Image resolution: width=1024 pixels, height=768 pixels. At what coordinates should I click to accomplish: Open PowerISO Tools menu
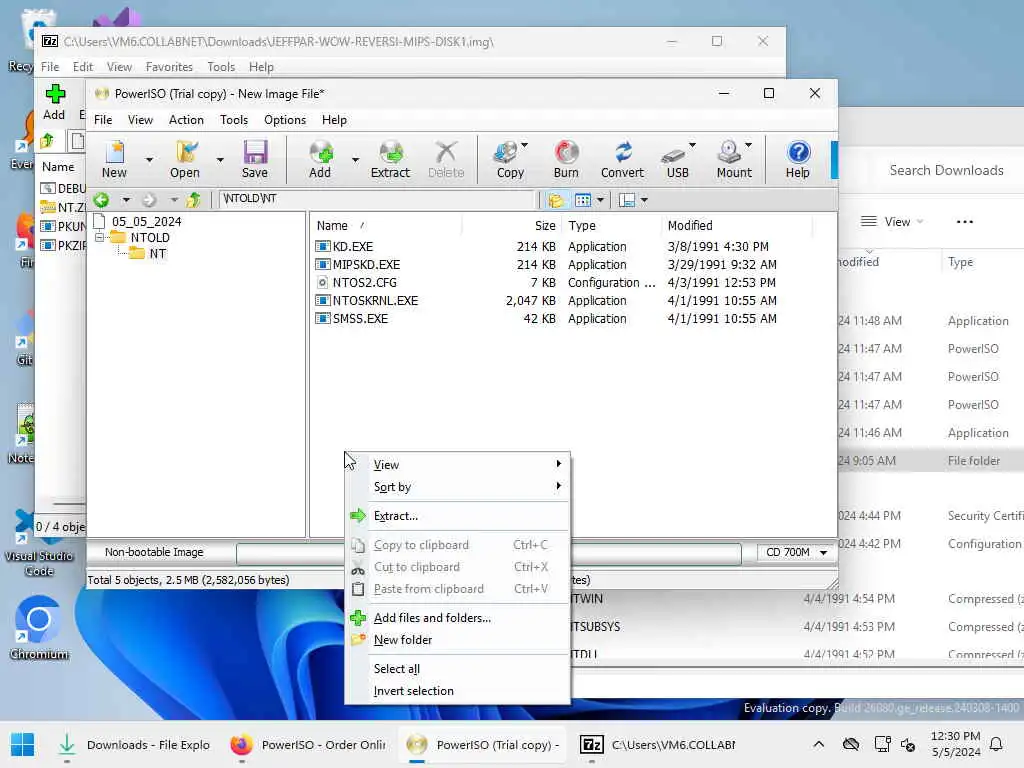pos(234,120)
